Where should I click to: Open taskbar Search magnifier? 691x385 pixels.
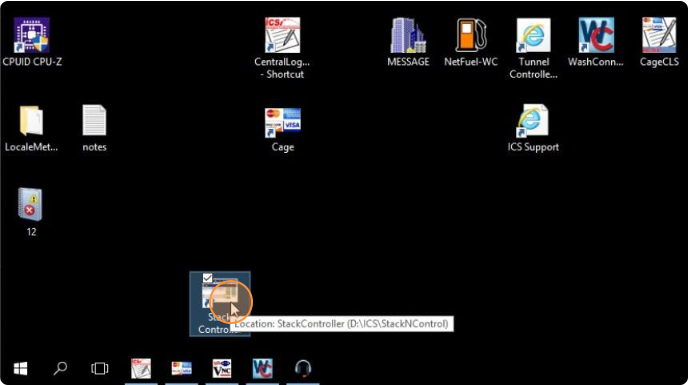(x=60, y=368)
